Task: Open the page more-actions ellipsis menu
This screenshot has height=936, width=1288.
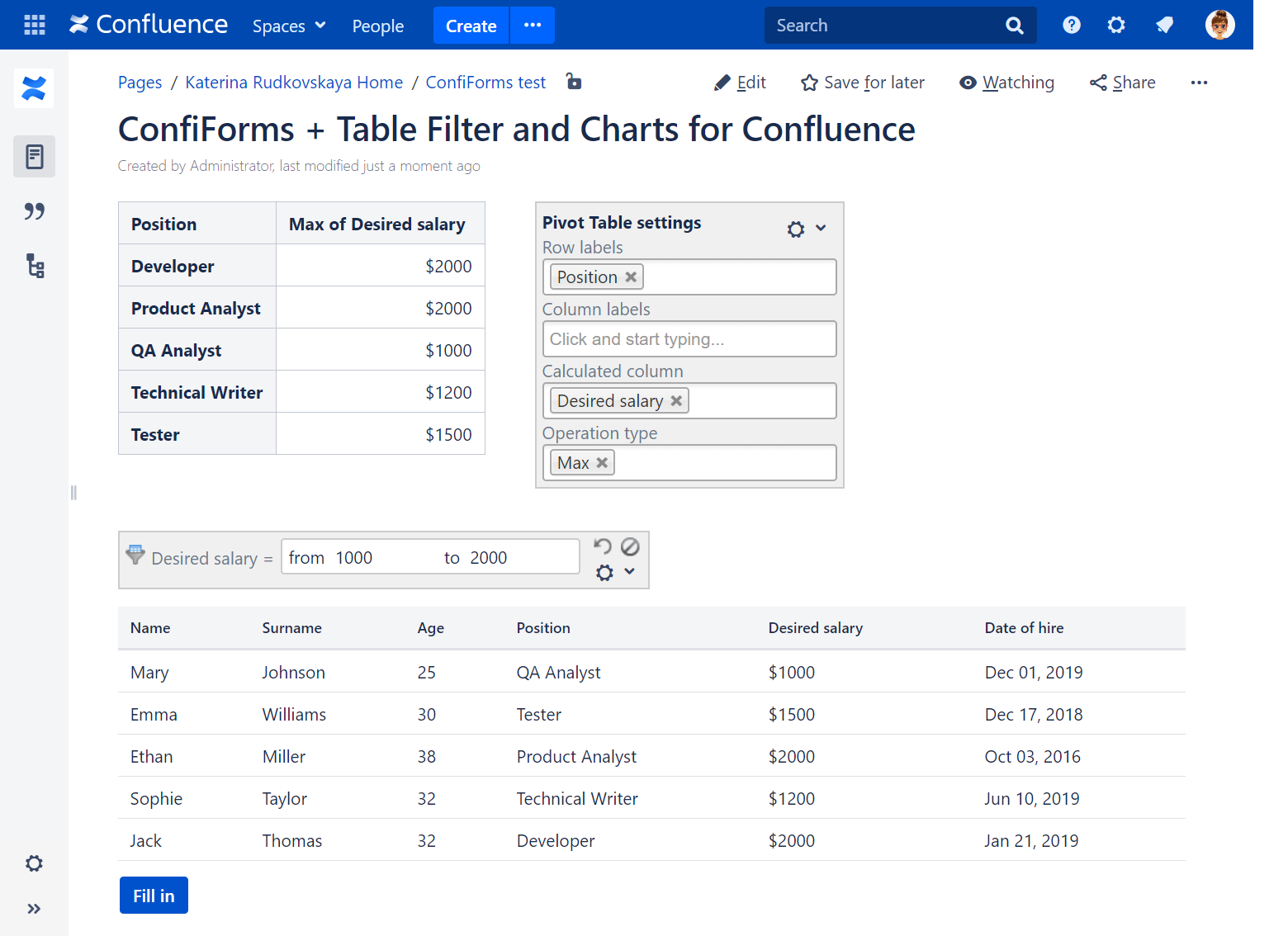Action: (1199, 83)
